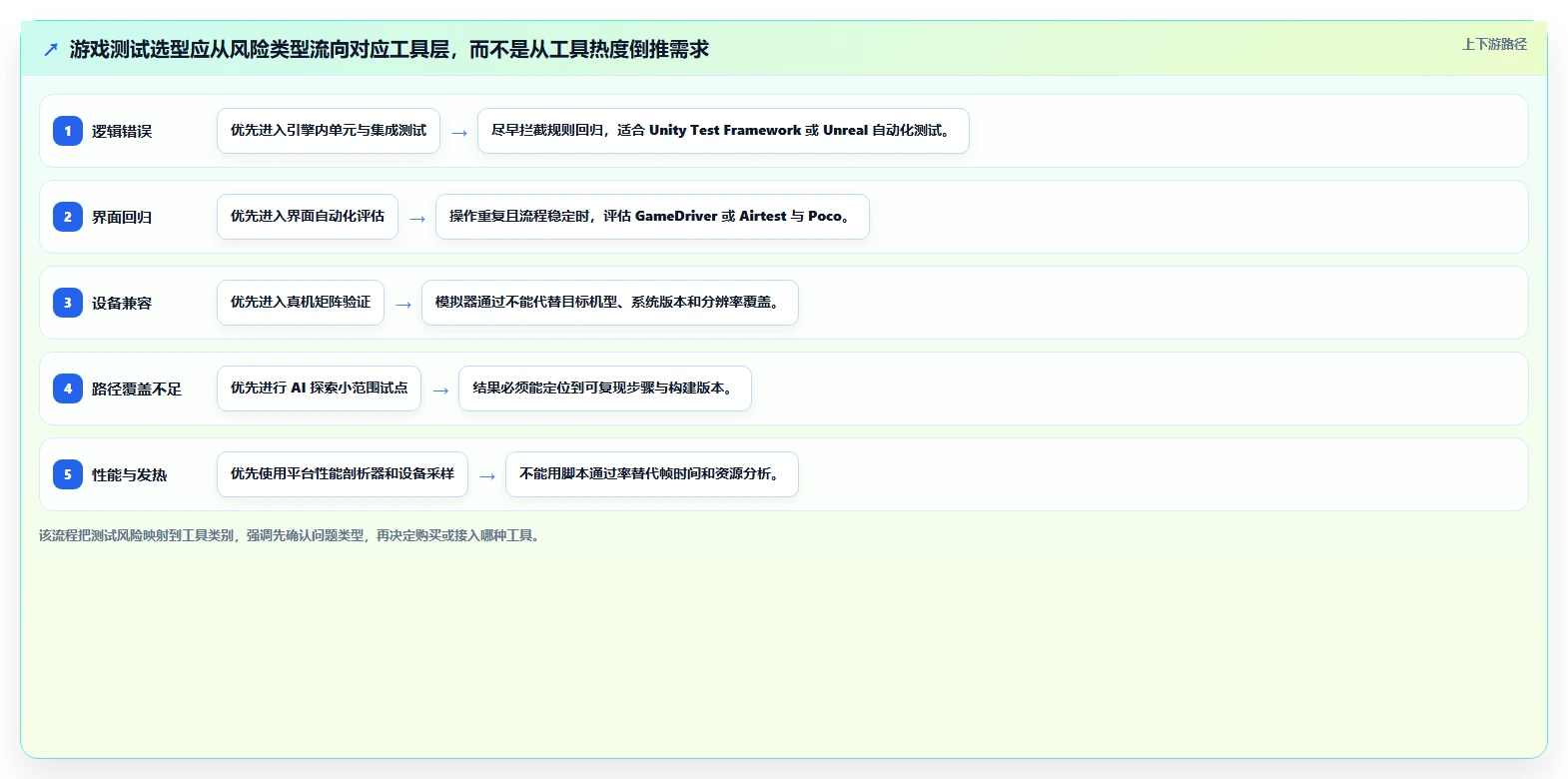Click the arrow in the 界面回归 row
The height and width of the screenshot is (779, 1568).
pyautogui.click(x=417, y=219)
